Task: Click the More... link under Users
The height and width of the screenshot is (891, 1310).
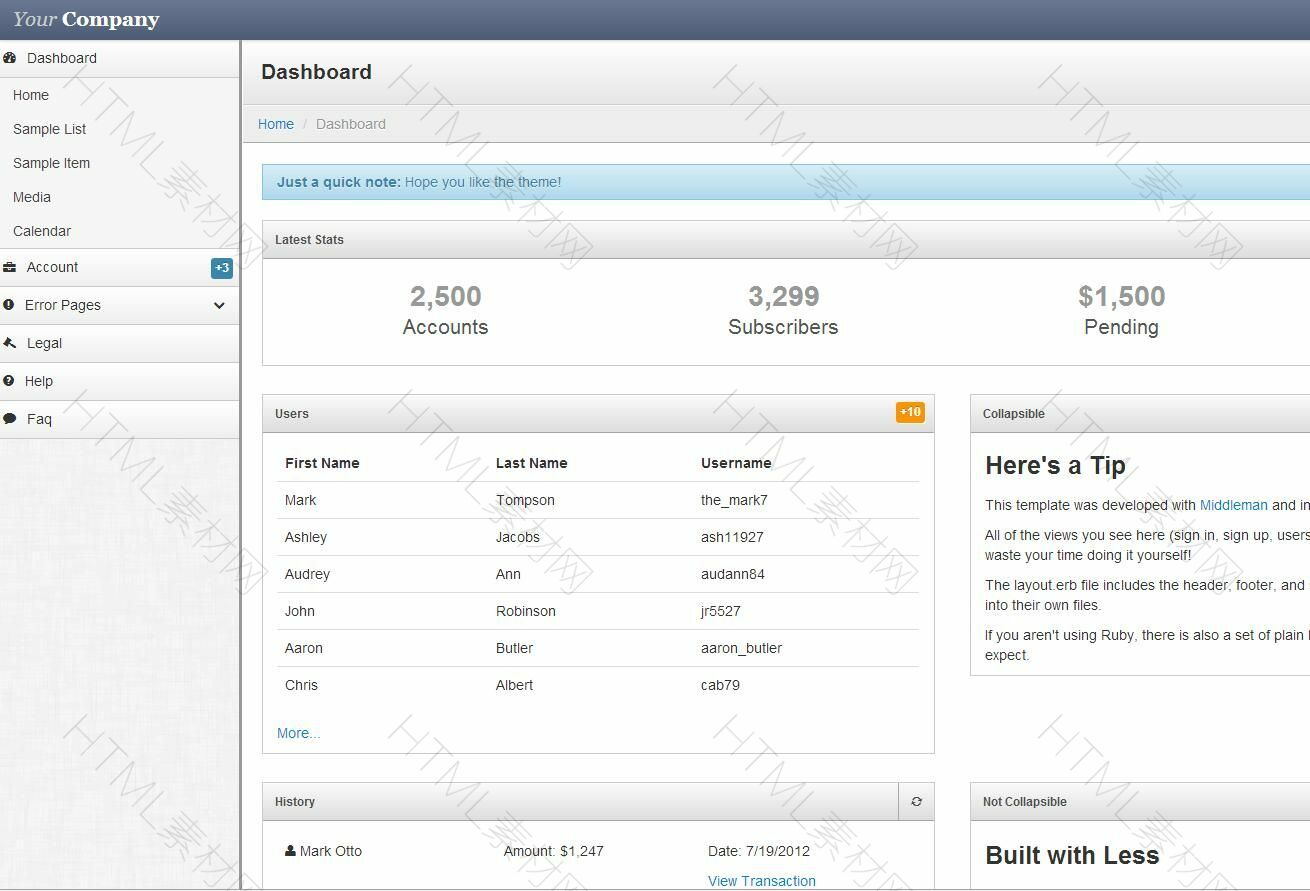Action: (298, 733)
